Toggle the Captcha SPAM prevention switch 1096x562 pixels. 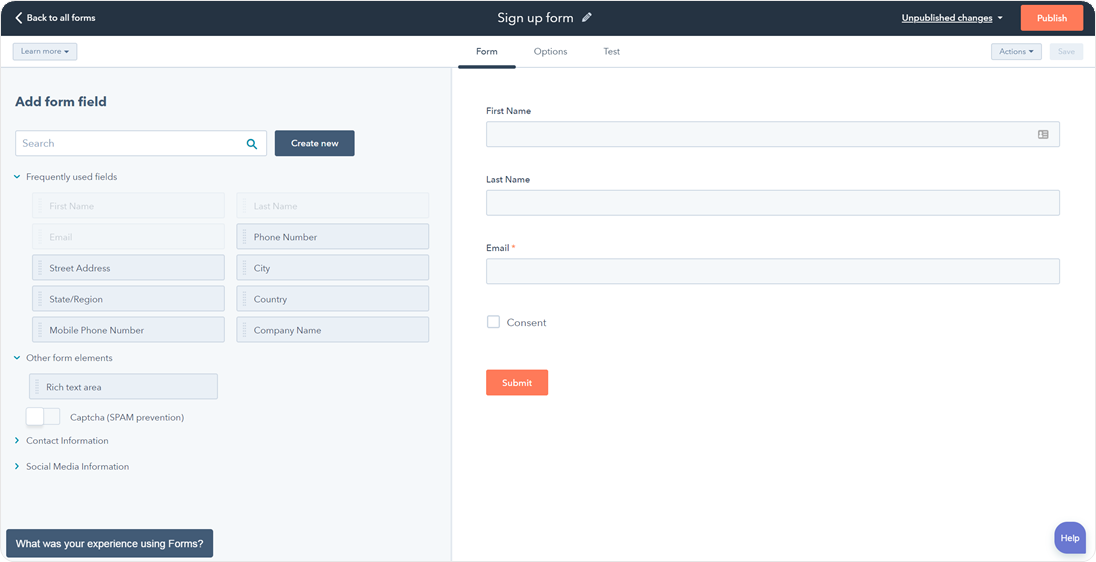coord(43,417)
